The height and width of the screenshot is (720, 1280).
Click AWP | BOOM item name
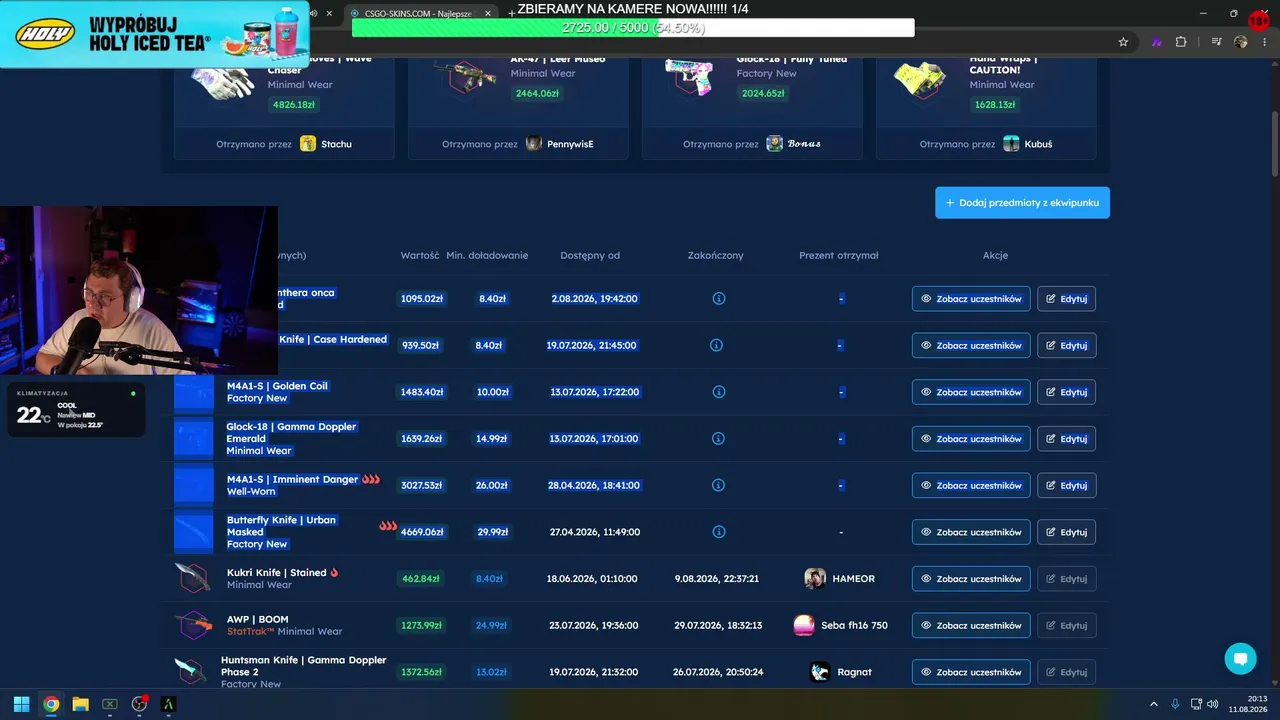(x=257, y=619)
